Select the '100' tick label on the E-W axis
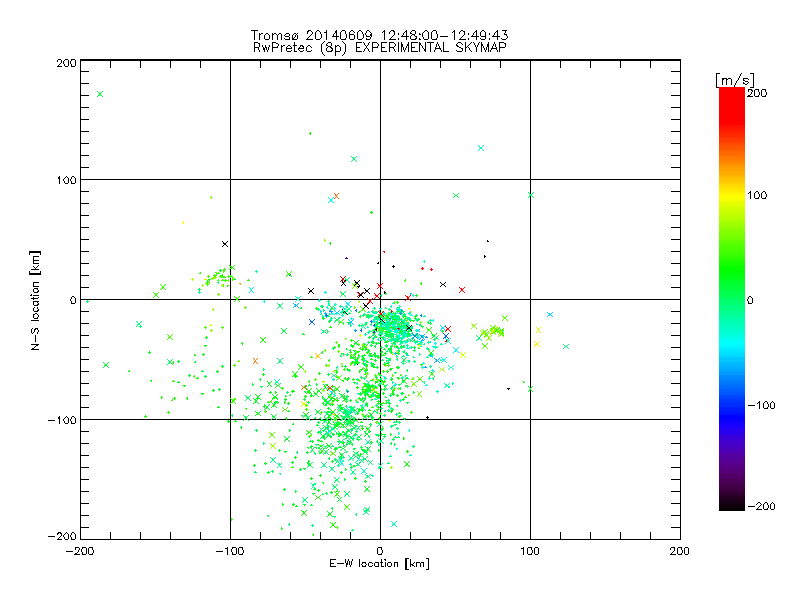 (530, 551)
